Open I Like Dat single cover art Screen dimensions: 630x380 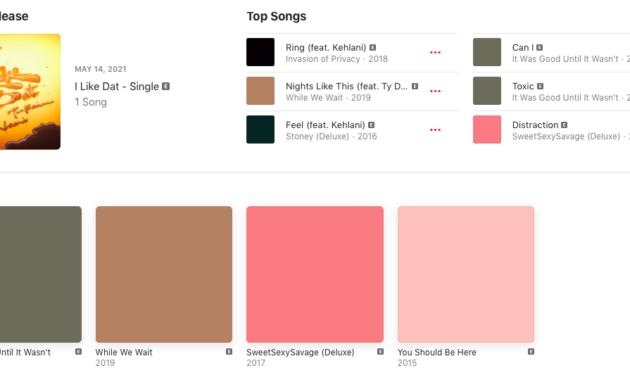pyautogui.click(x=30, y=92)
